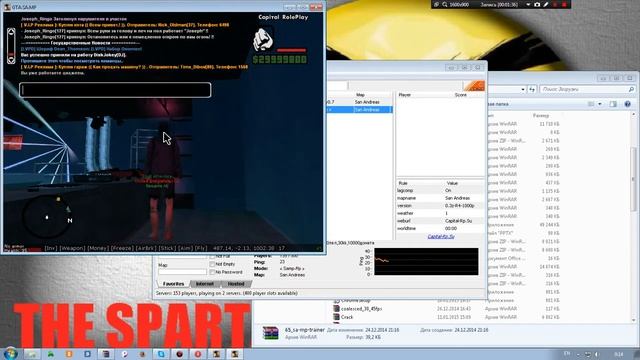Click the Value column header in the rules table
Screen dimensions: 640x360
(x=452, y=183)
